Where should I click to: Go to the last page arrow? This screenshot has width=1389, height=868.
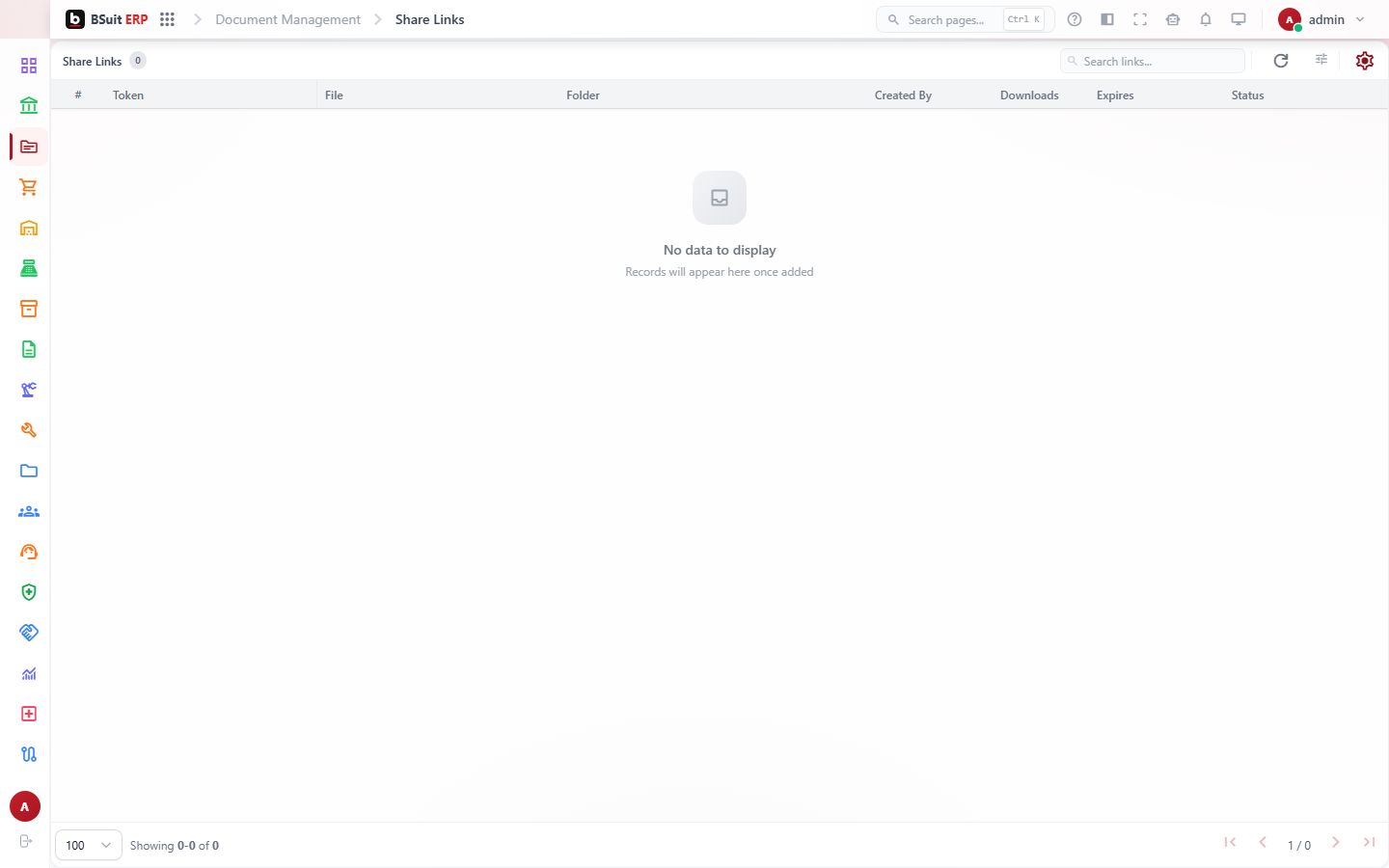tap(1369, 843)
